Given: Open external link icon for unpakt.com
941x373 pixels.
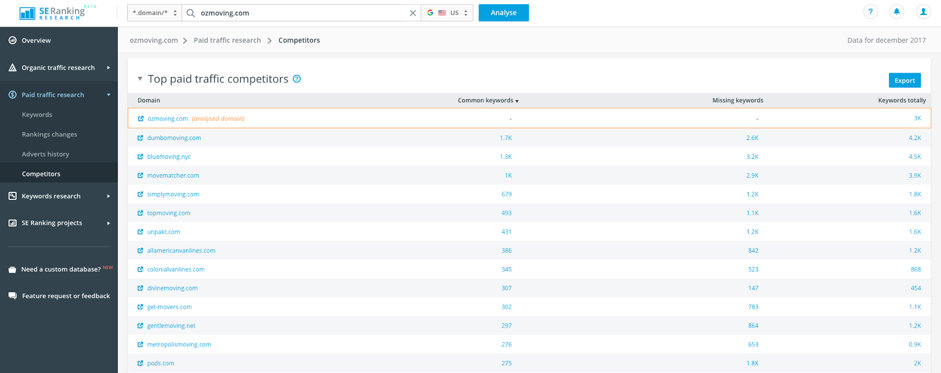Looking at the screenshot, I should 140,231.
